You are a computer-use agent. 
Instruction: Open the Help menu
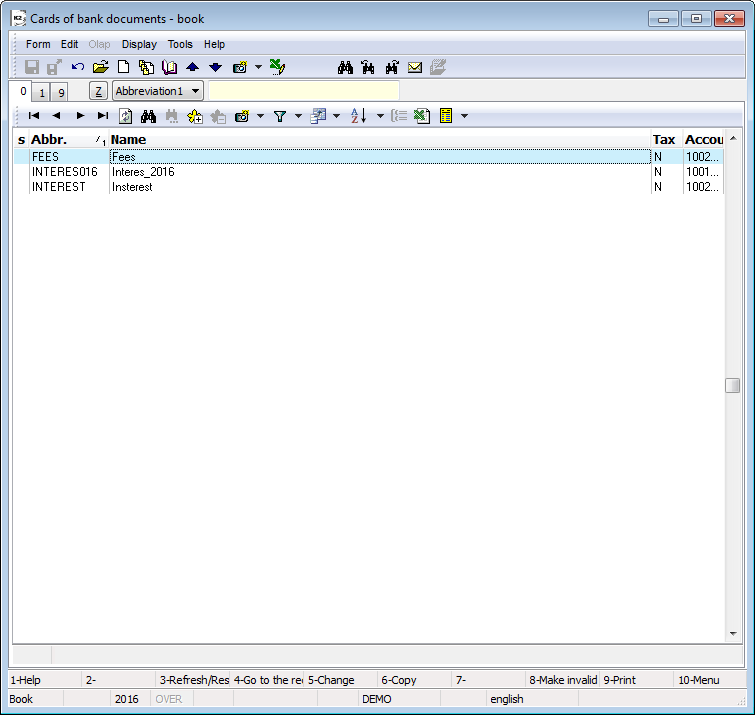click(x=214, y=44)
